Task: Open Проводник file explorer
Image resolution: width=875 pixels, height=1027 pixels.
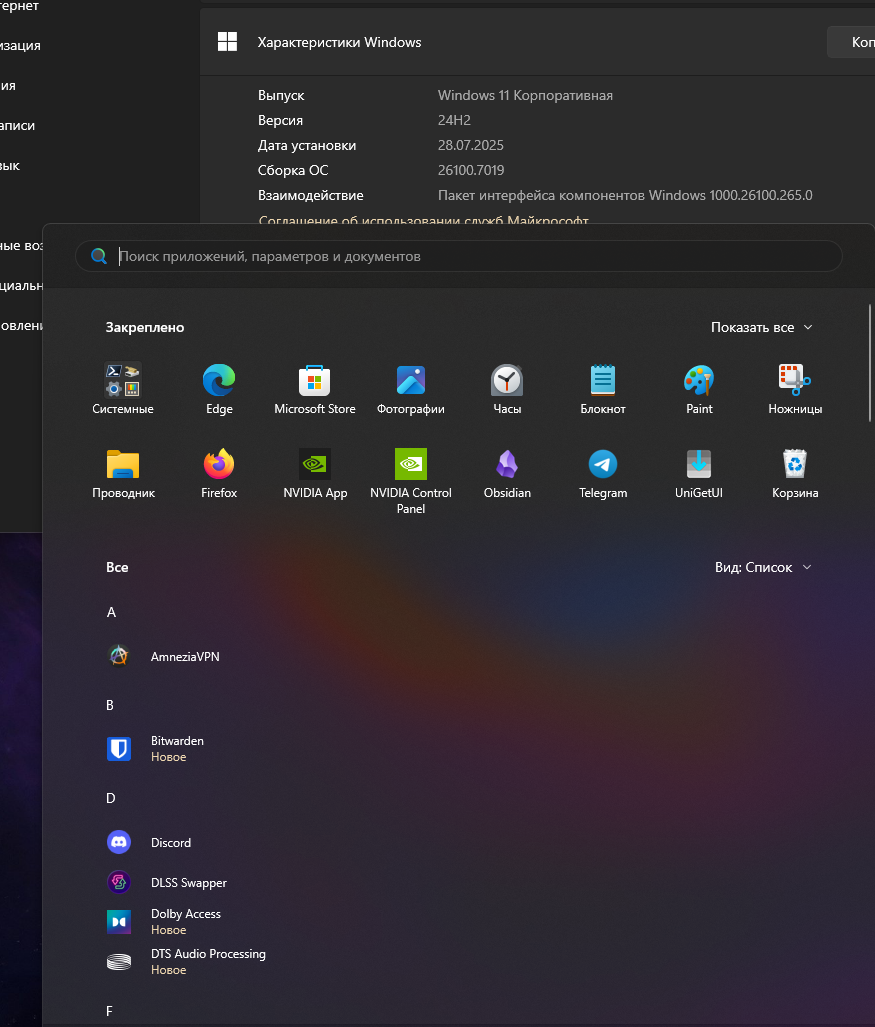Action: [122, 474]
